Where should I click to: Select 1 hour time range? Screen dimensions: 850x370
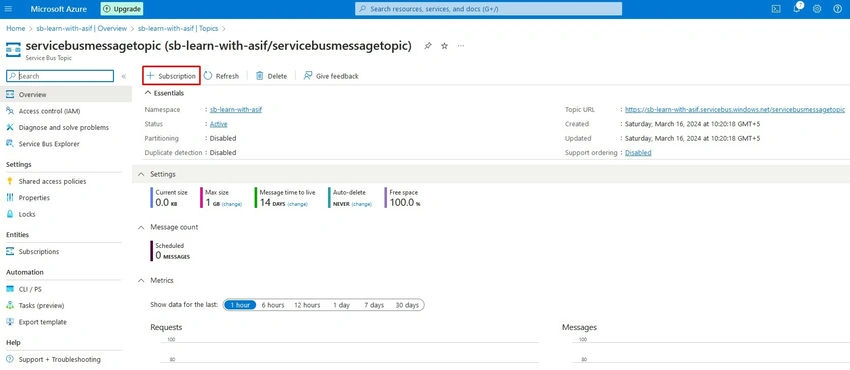click(240, 305)
